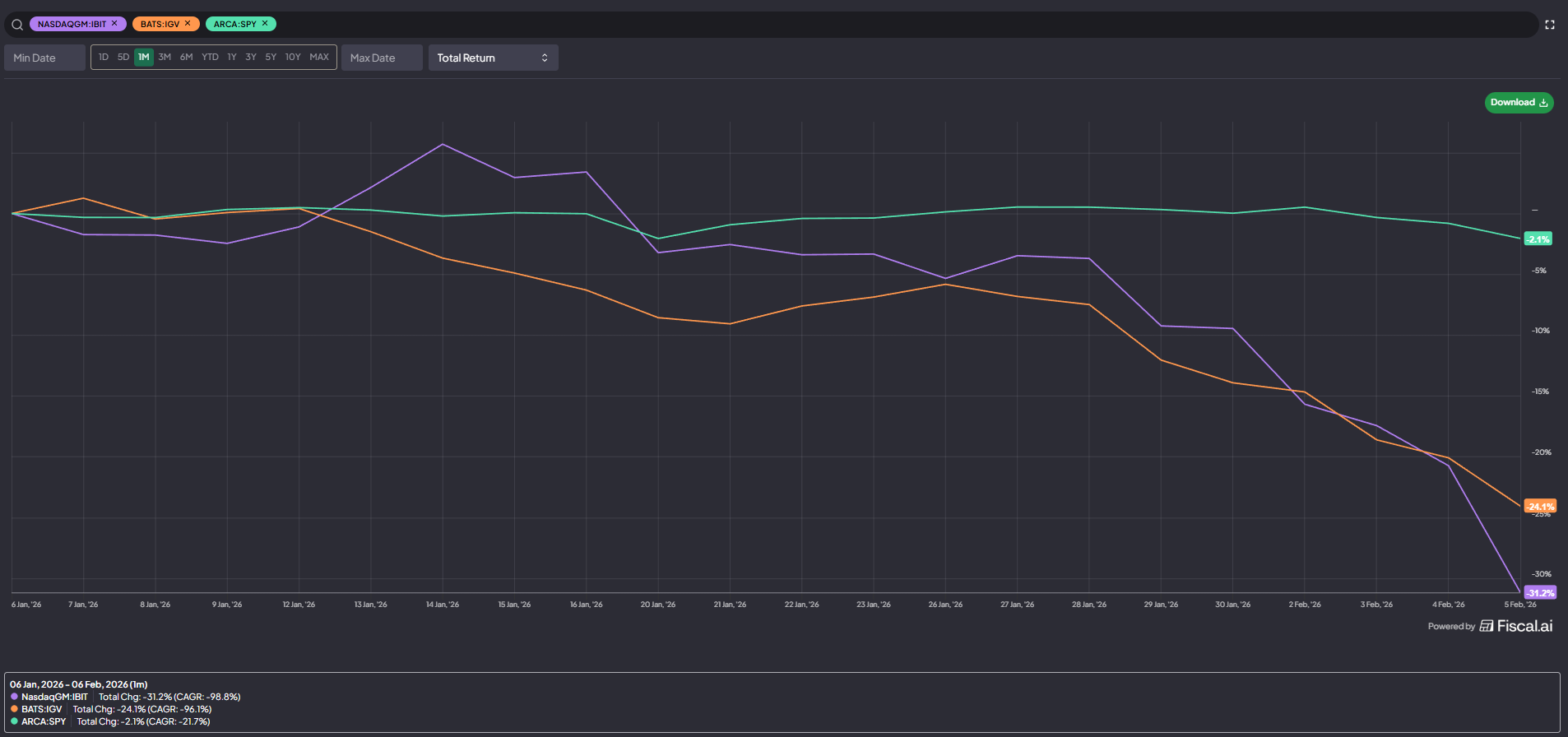The image size is (1568, 737).
Task: Click the 6 Jan, '26 axis label
Action: pyautogui.click(x=26, y=605)
